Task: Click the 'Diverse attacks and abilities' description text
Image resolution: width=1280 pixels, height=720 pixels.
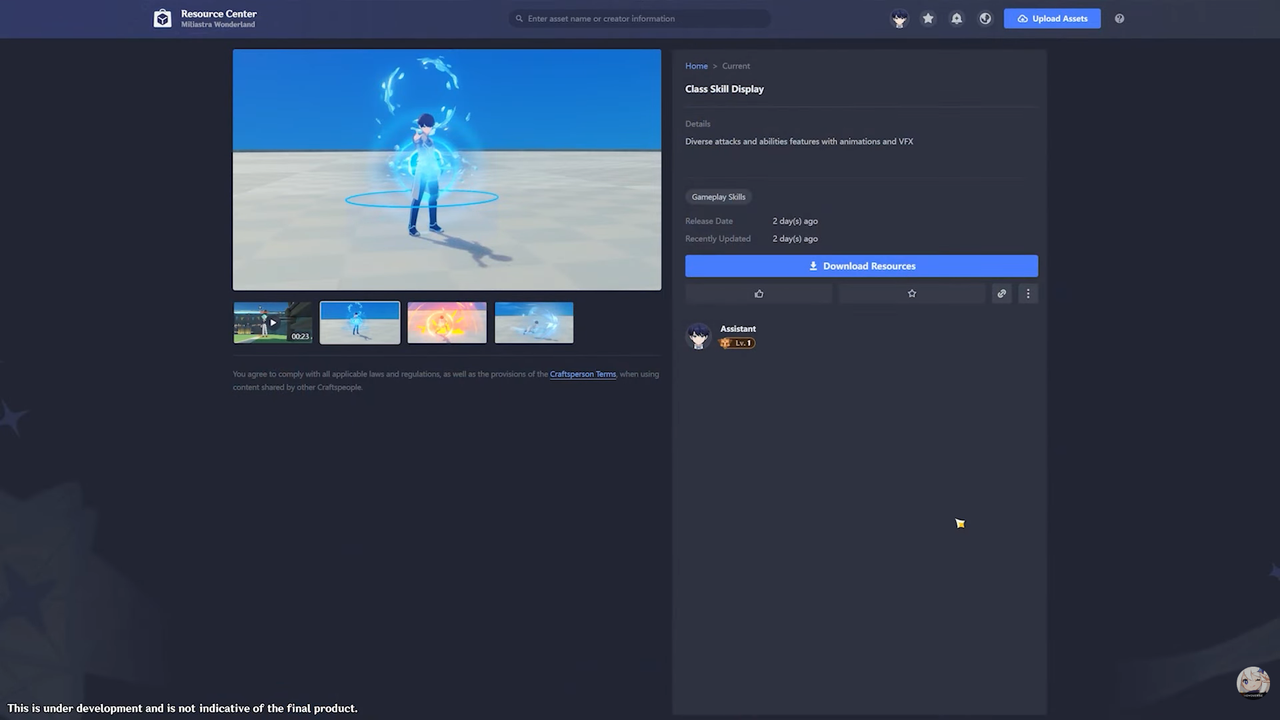Action: (x=799, y=142)
